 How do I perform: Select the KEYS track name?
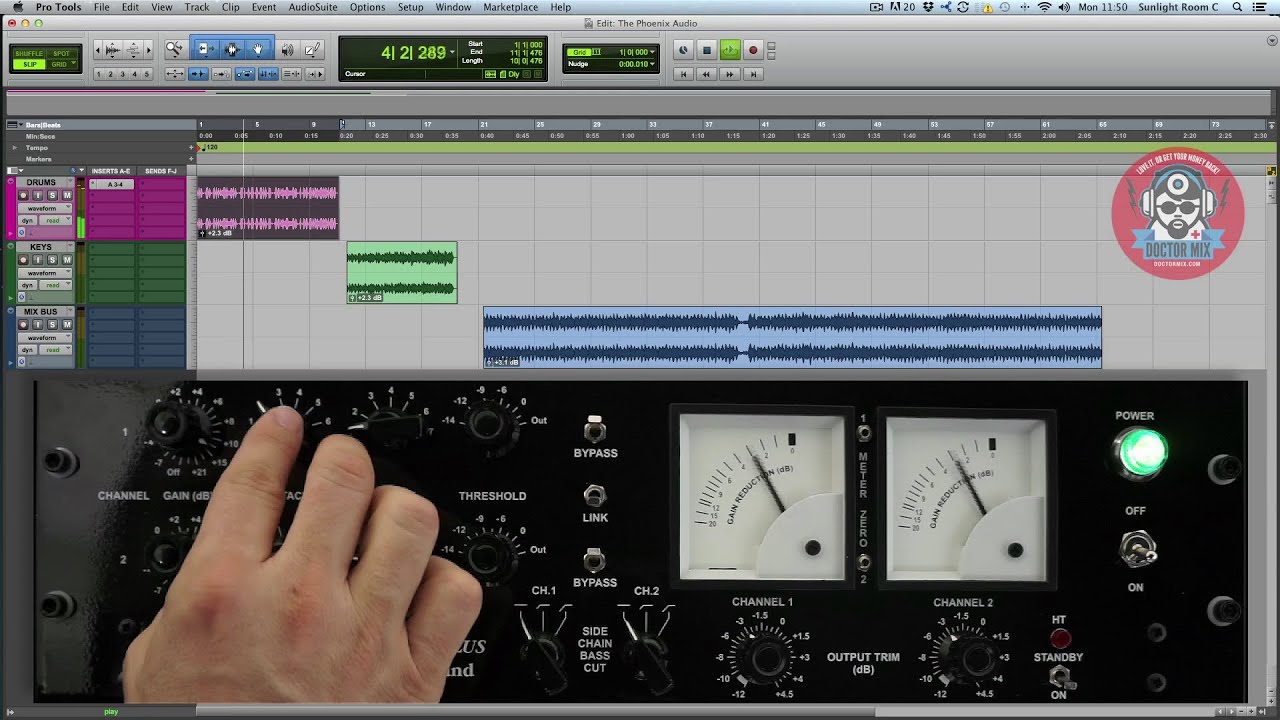(41, 247)
